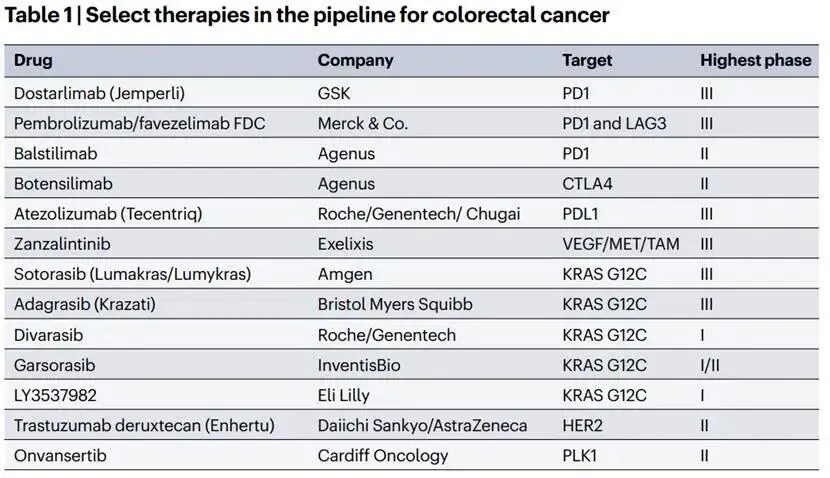Viewport: 830px width, 478px height.
Task: Click the InventisBio company cell
Action: point(359,365)
